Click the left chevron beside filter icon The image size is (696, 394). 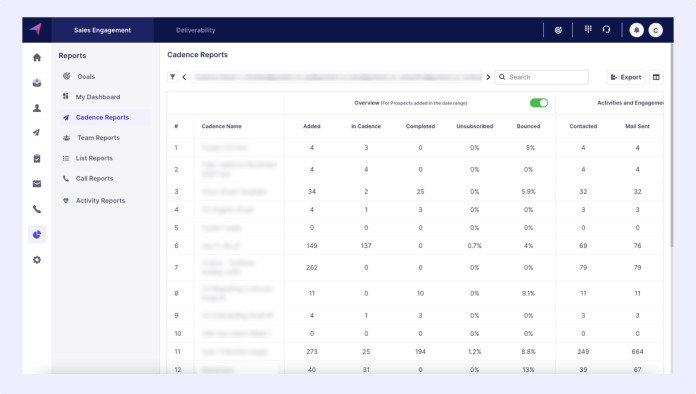coord(184,77)
